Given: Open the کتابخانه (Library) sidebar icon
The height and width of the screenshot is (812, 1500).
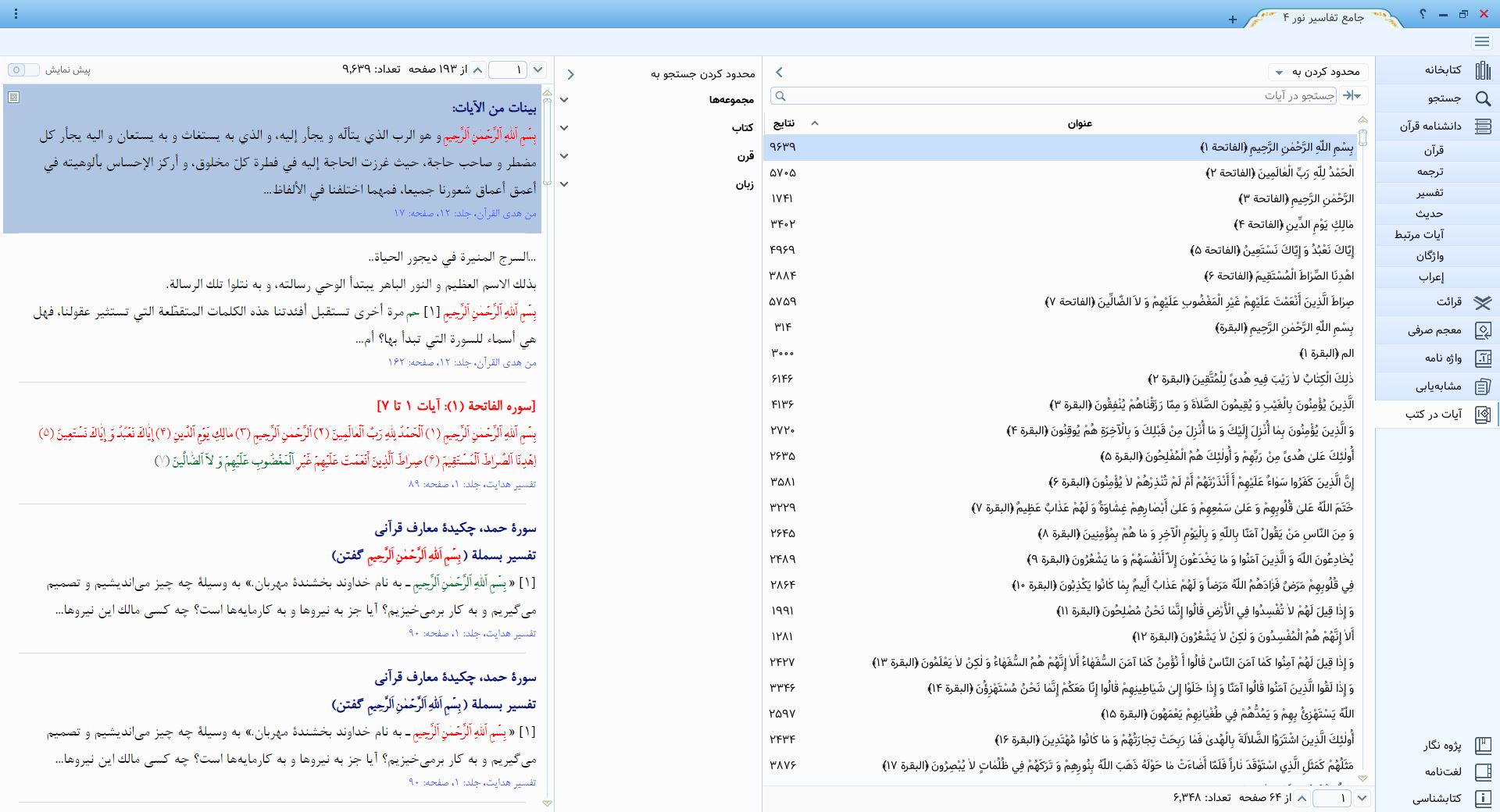Looking at the screenshot, I should coord(1482,70).
